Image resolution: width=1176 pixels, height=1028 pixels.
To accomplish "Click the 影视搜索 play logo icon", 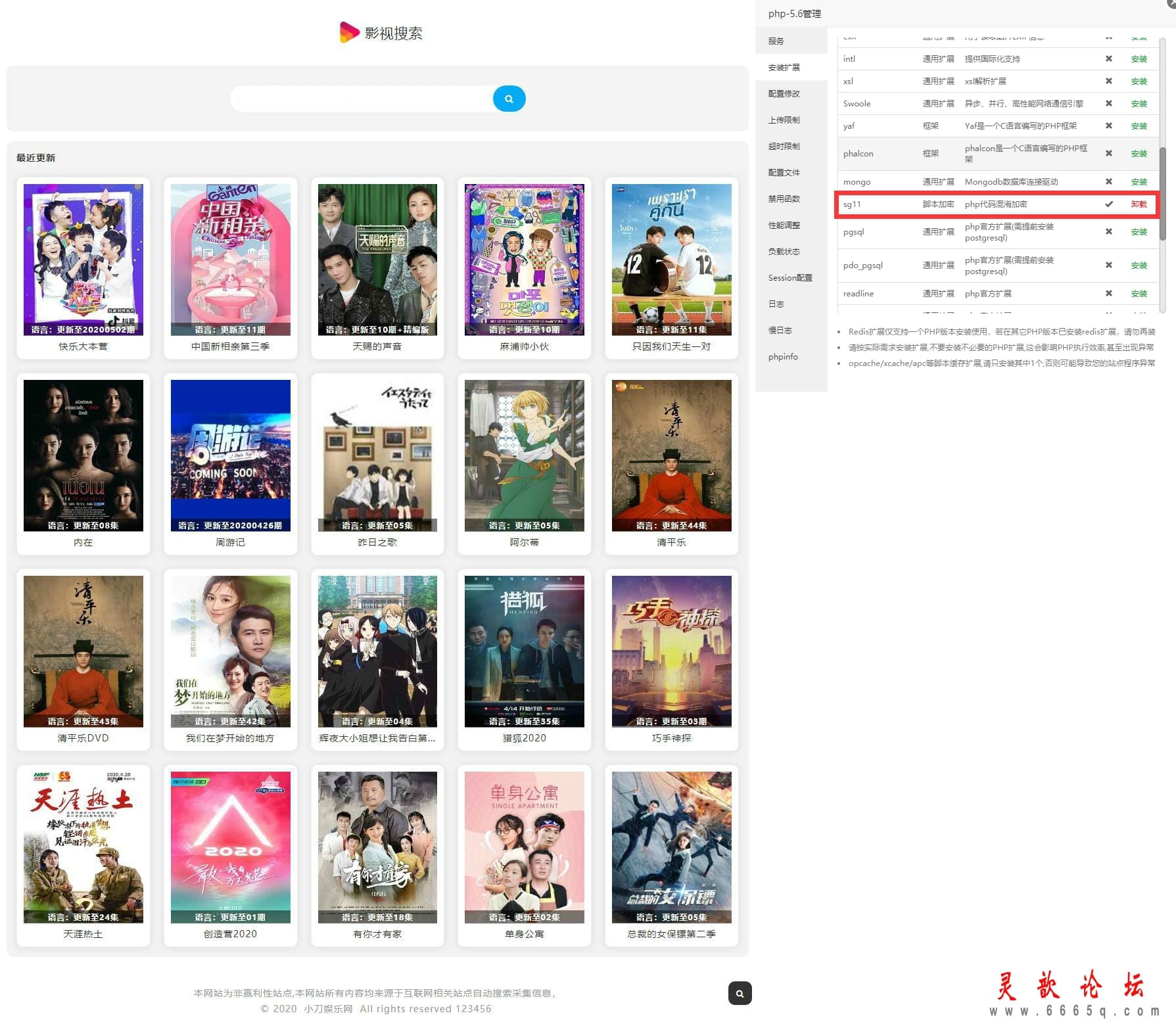I will click(348, 32).
